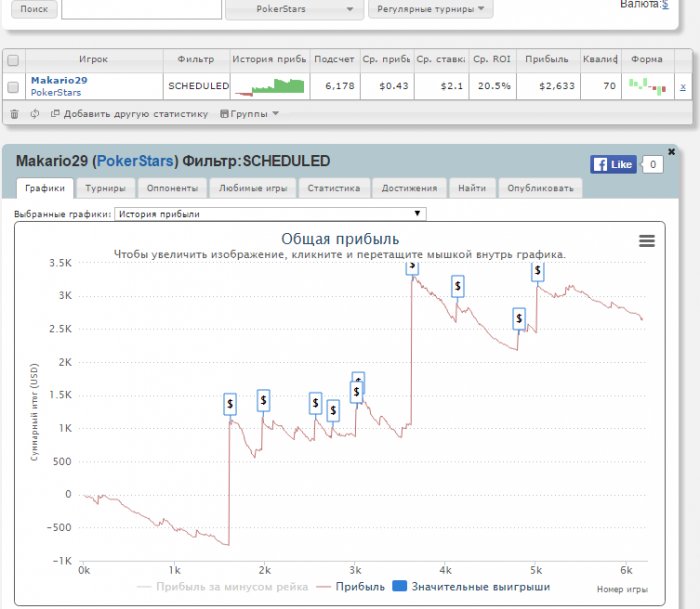Click the $ win marker near 1.6k games
Image resolution: width=700 pixels, height=609 pixels.
230,404
